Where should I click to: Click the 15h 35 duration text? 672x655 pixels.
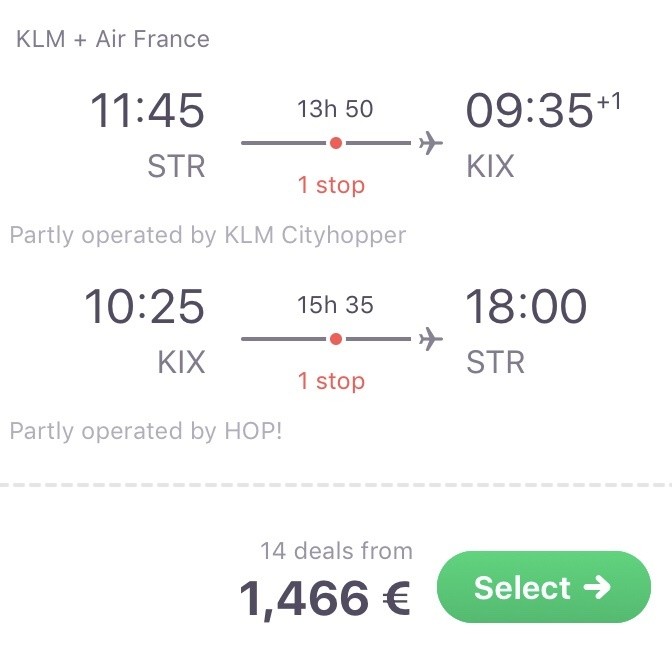[x=335, y=305]
